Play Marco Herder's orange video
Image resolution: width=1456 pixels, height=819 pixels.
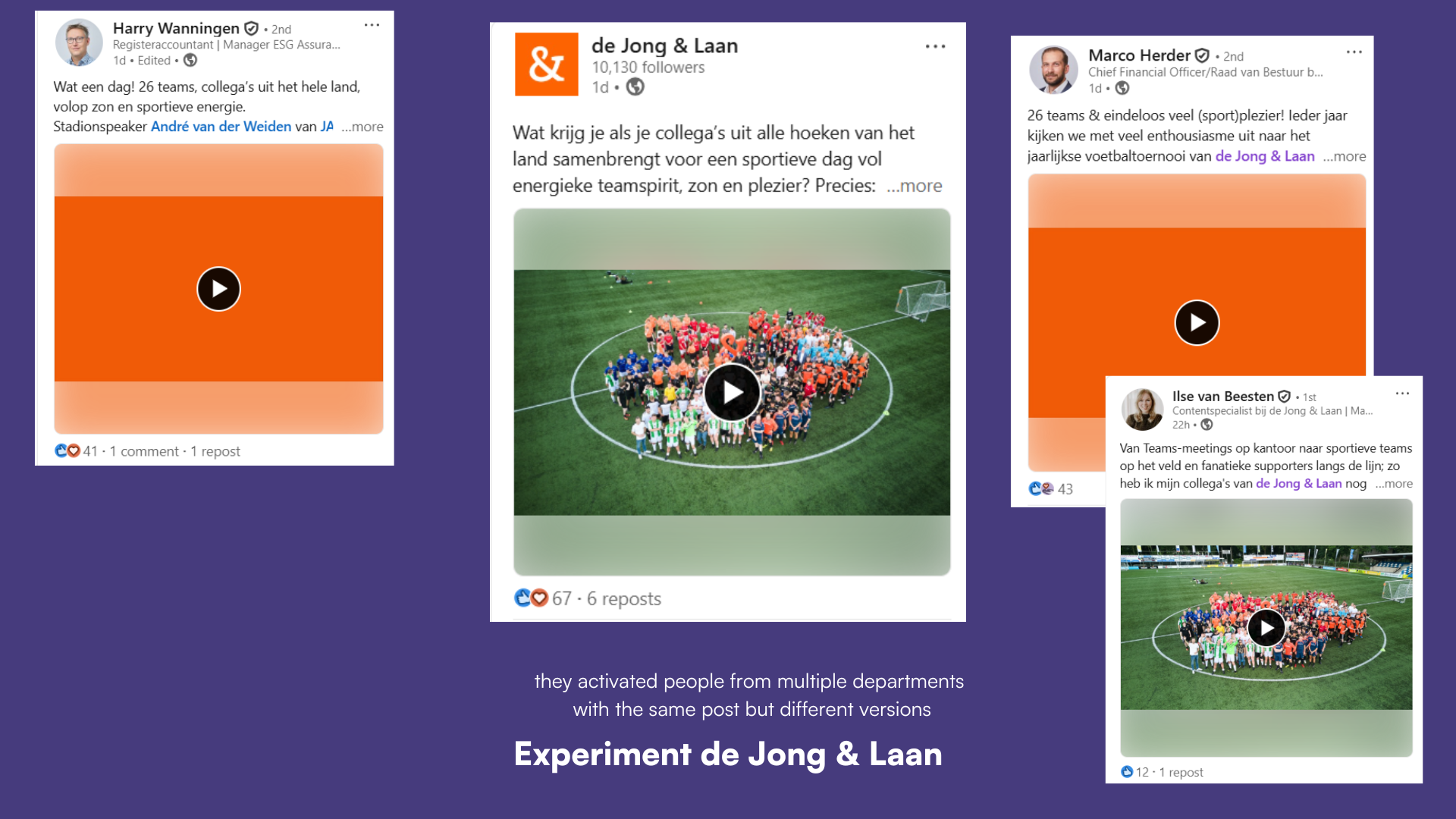point(1197,323)
